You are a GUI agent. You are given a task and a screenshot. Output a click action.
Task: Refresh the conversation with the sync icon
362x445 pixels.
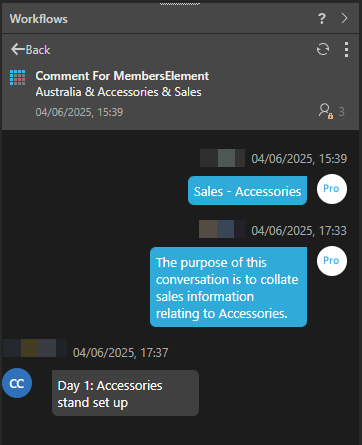click(x=323, y=49)
